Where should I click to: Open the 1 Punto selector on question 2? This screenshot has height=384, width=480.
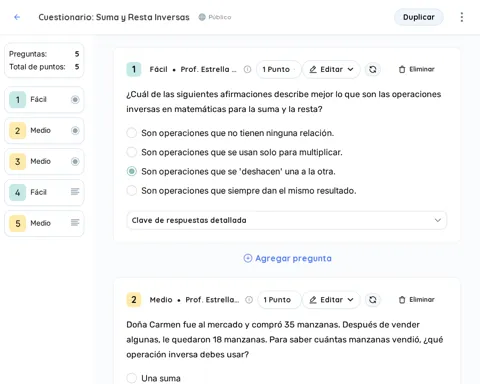click(279, 300)
